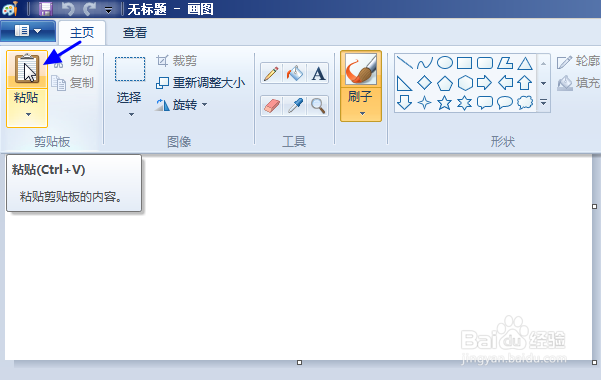Click canvas bottom-center resize handle

pos(299,362)
